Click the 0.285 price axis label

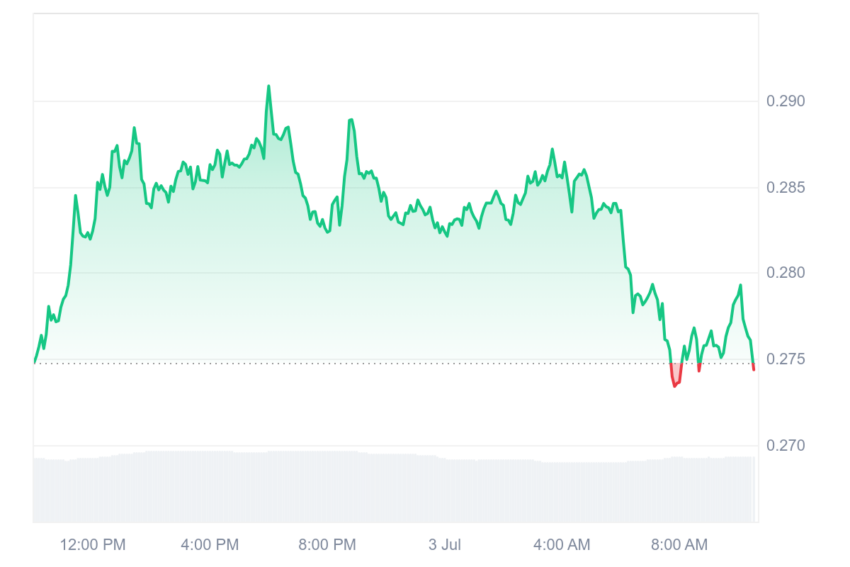[785, 188]
